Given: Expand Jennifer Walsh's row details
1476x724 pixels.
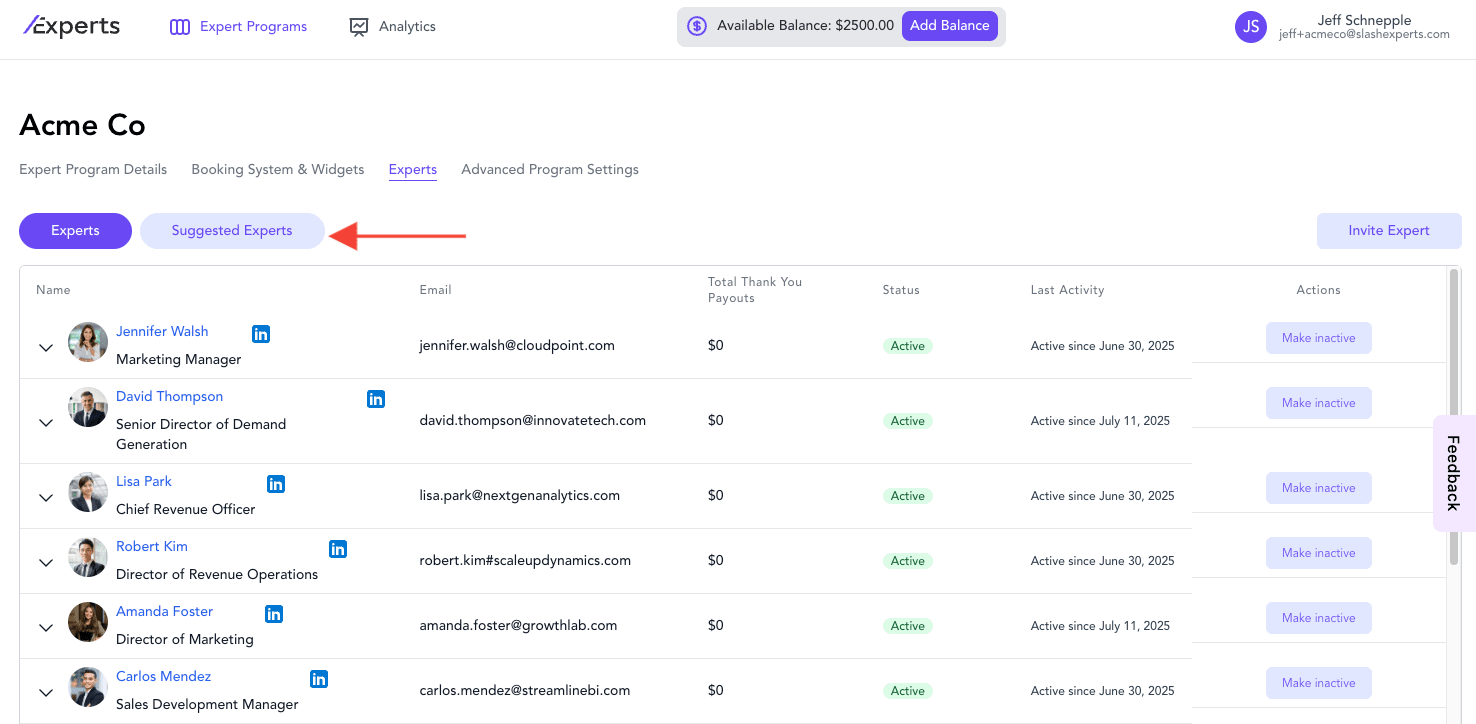Looking at the screenshot, I should pos(45,347).
